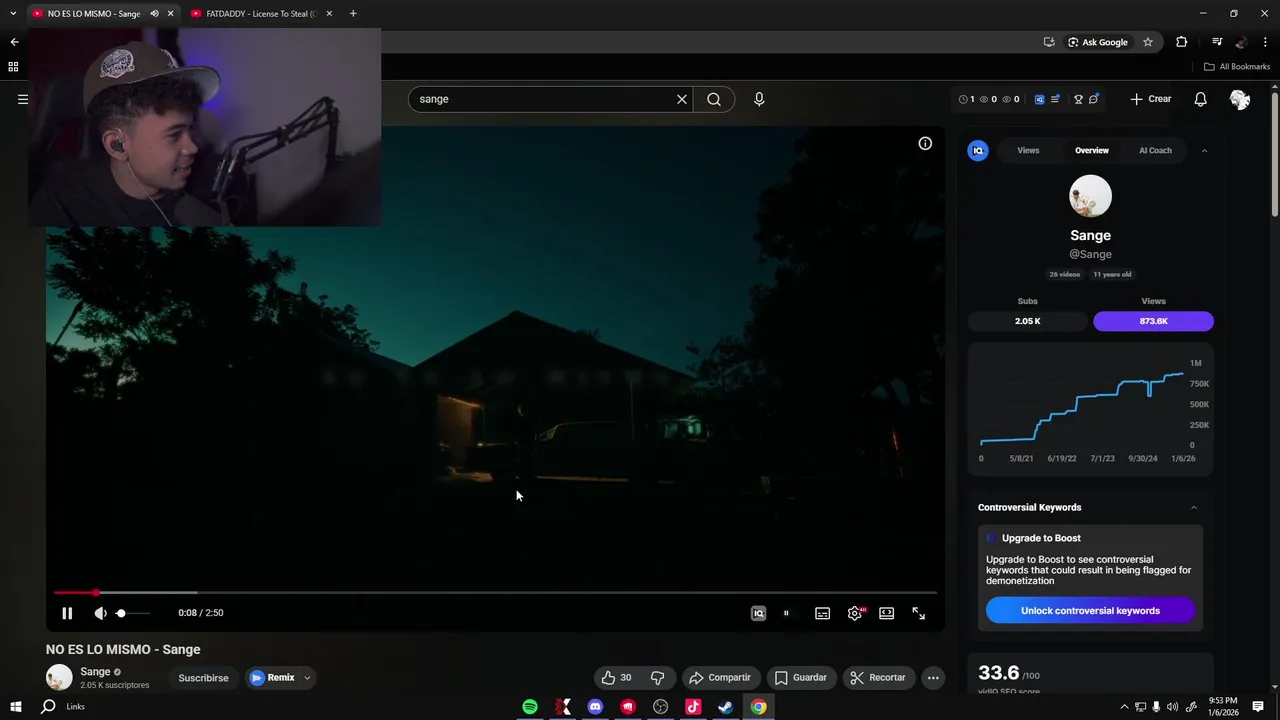This screenshot has width=1280, height=720.
Task: Open the extensions puzzle icon
Action: (1182, 42)
